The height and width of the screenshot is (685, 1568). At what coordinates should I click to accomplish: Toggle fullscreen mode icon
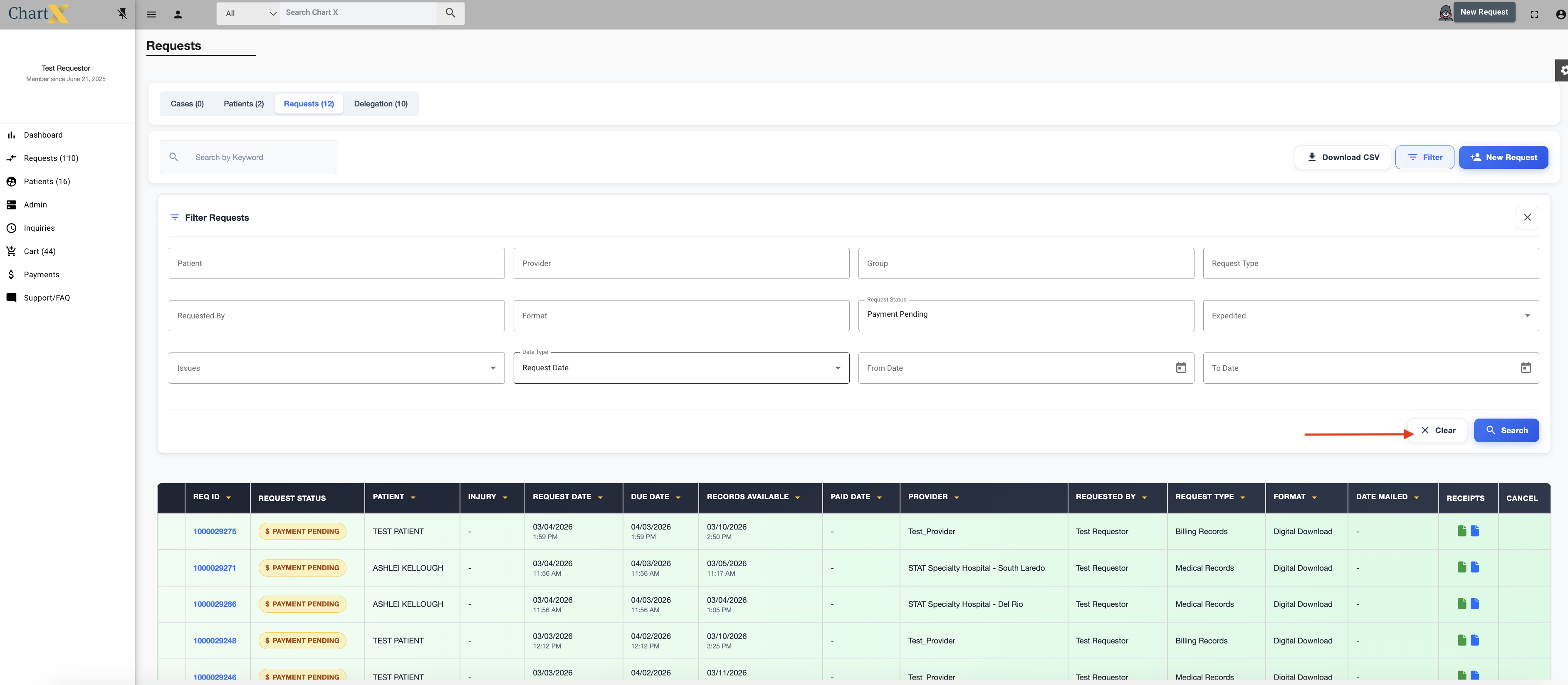[x=1534, y=15]
